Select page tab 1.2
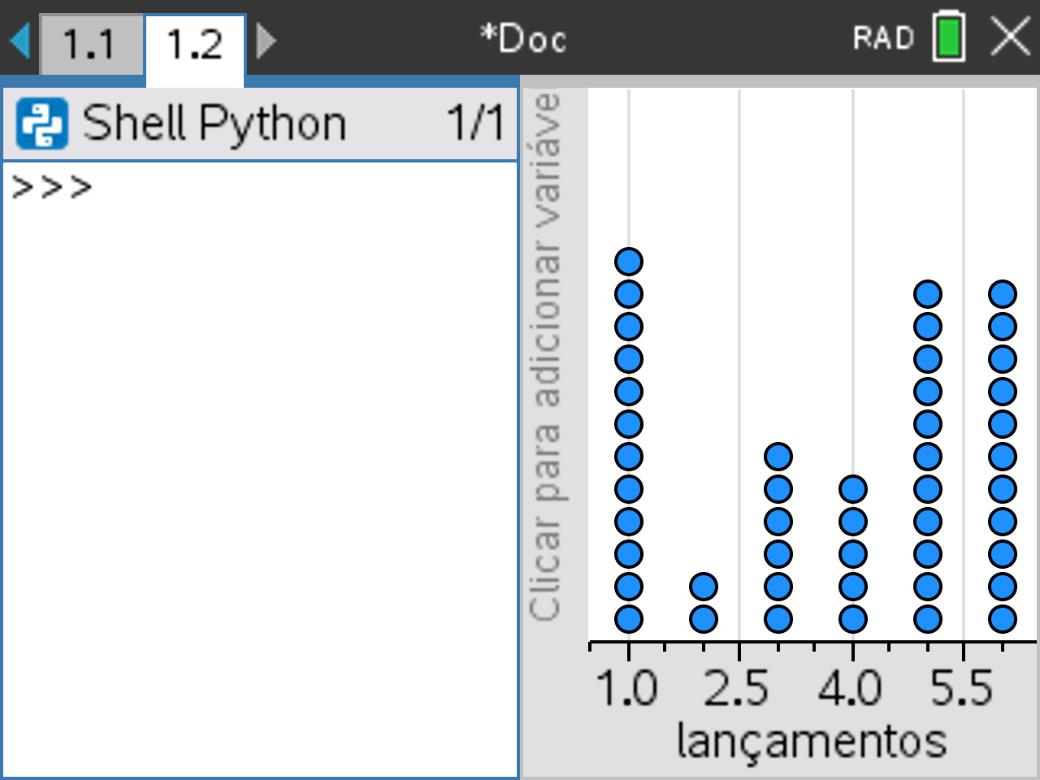 coord(195,49)
